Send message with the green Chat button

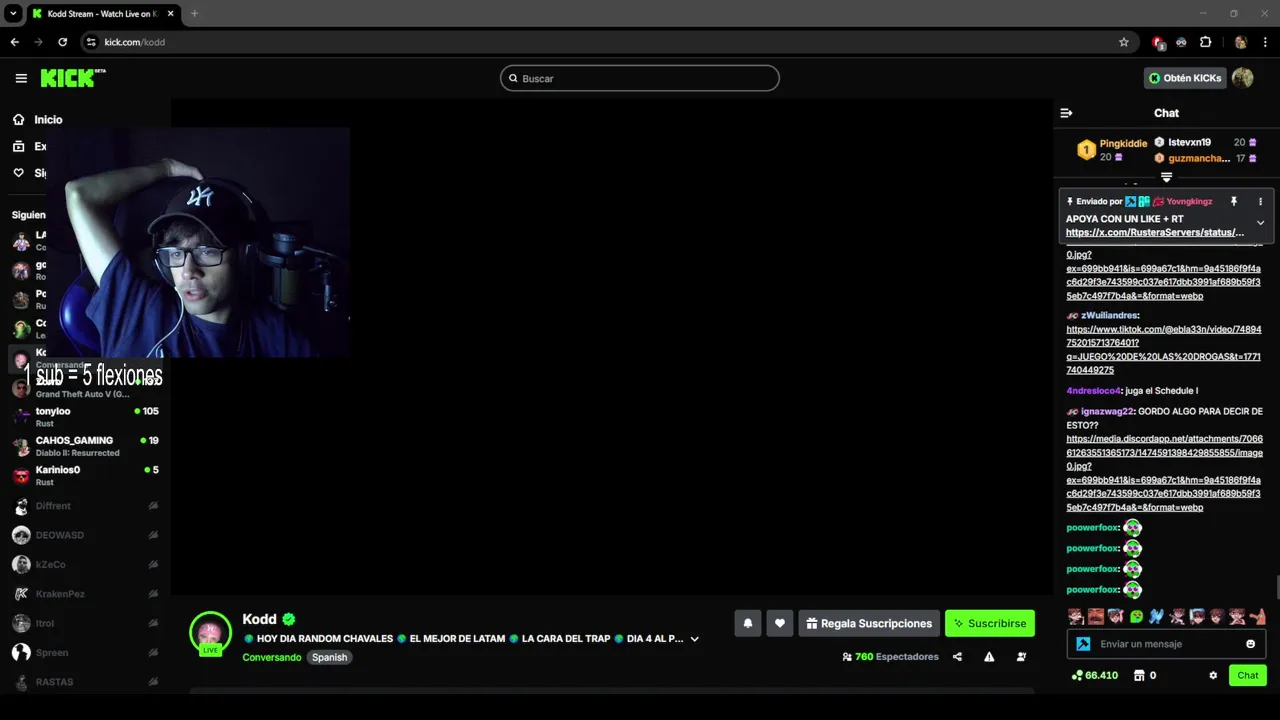click(1247, 676)
